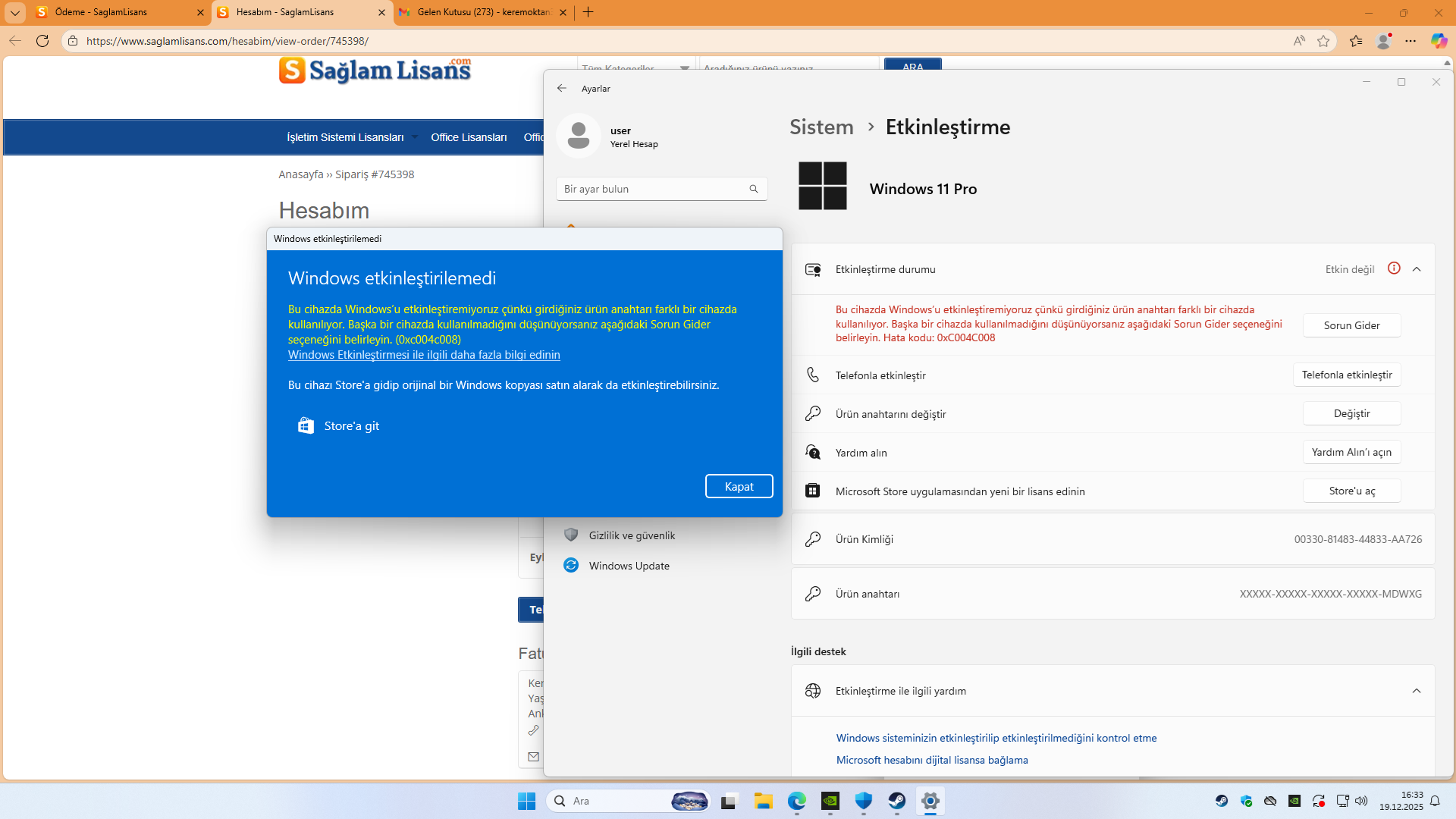Open the browser tab list dropdown
This screenshot has width=1456, height=819.
15,12
